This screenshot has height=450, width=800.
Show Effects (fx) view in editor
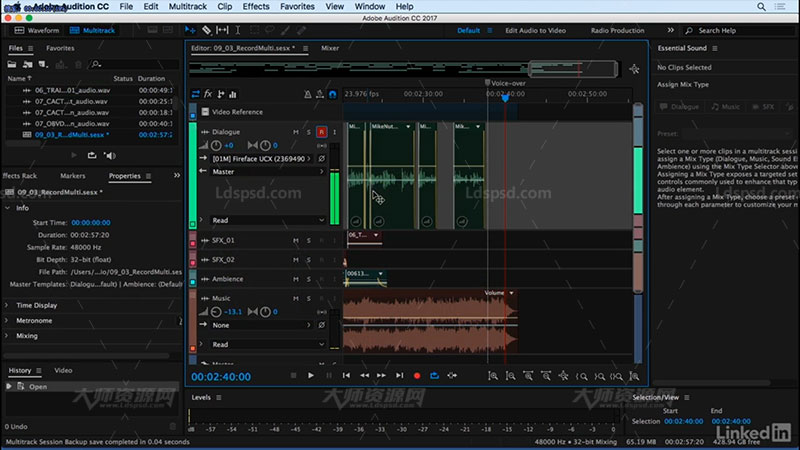208,94
